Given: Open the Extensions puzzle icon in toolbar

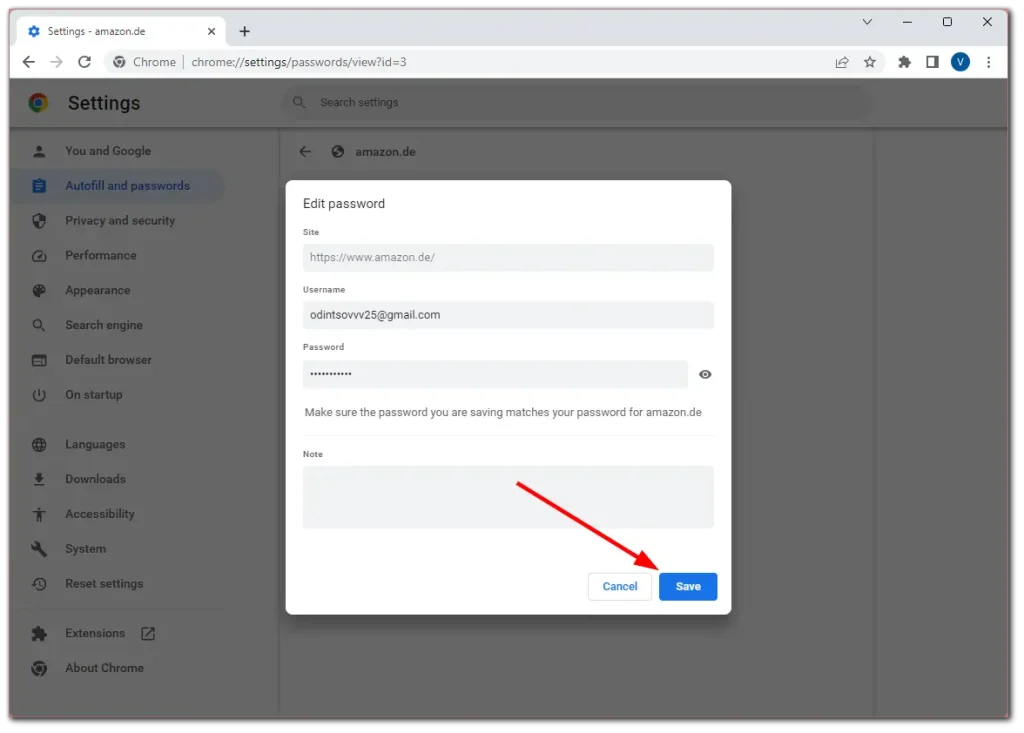Looking at the screenshot, I should 904,62.
